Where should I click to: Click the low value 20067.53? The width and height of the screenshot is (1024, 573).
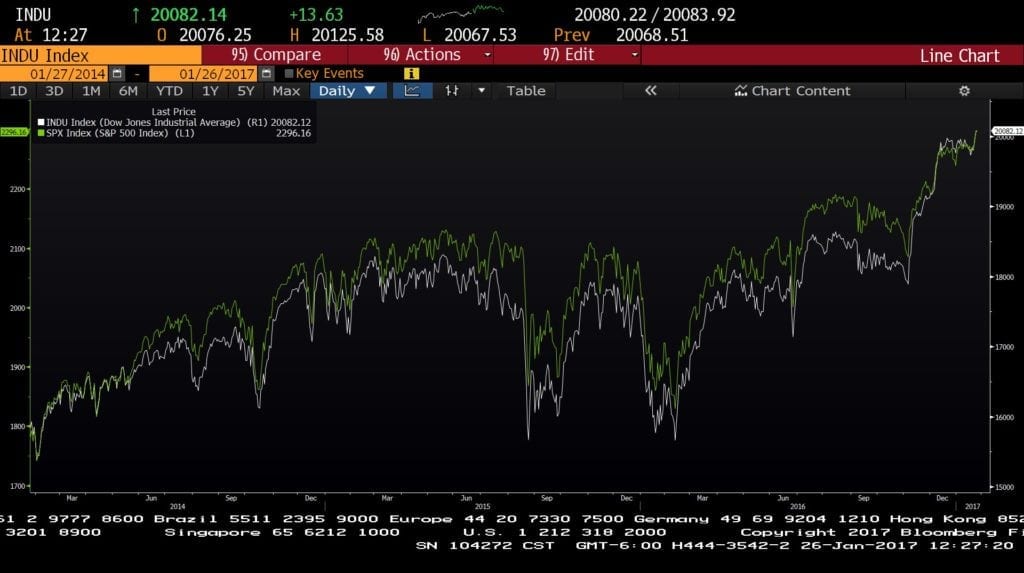(x=480, y=35)
